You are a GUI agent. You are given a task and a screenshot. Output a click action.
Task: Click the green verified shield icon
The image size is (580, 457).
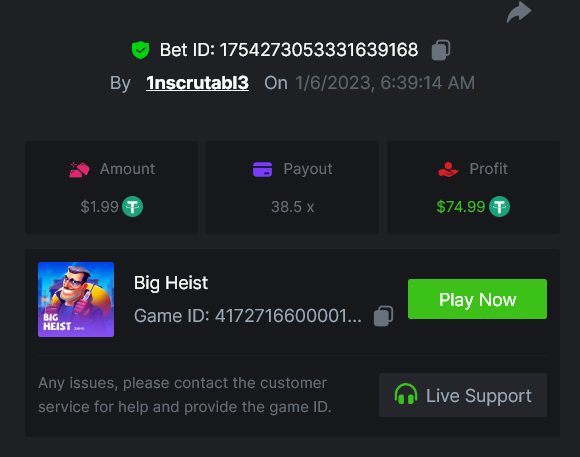141,50
